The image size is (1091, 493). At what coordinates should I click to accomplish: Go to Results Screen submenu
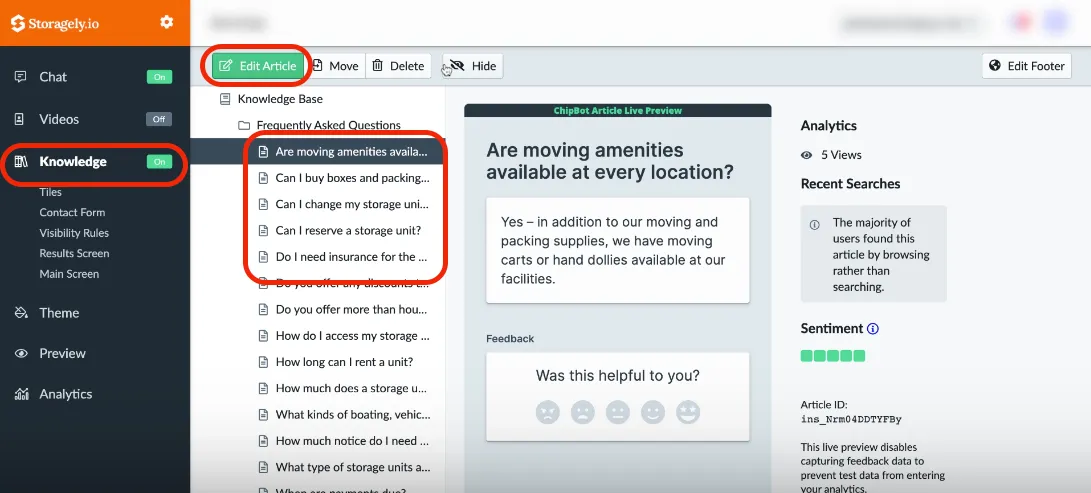74,253
